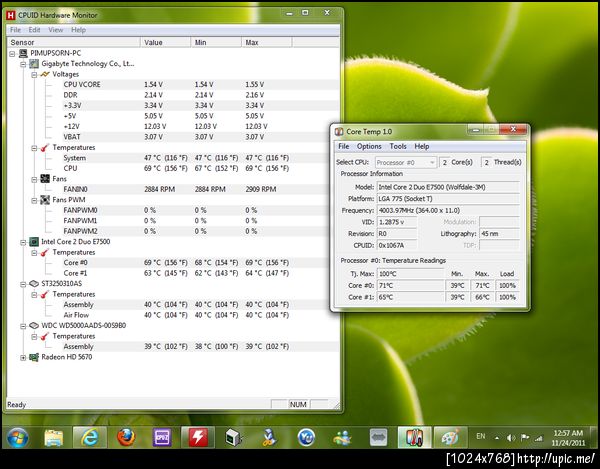This screenshot has width=600, height=469.
Task: Open Windows Explorer folder on taskbar
Action: point(54,437)
